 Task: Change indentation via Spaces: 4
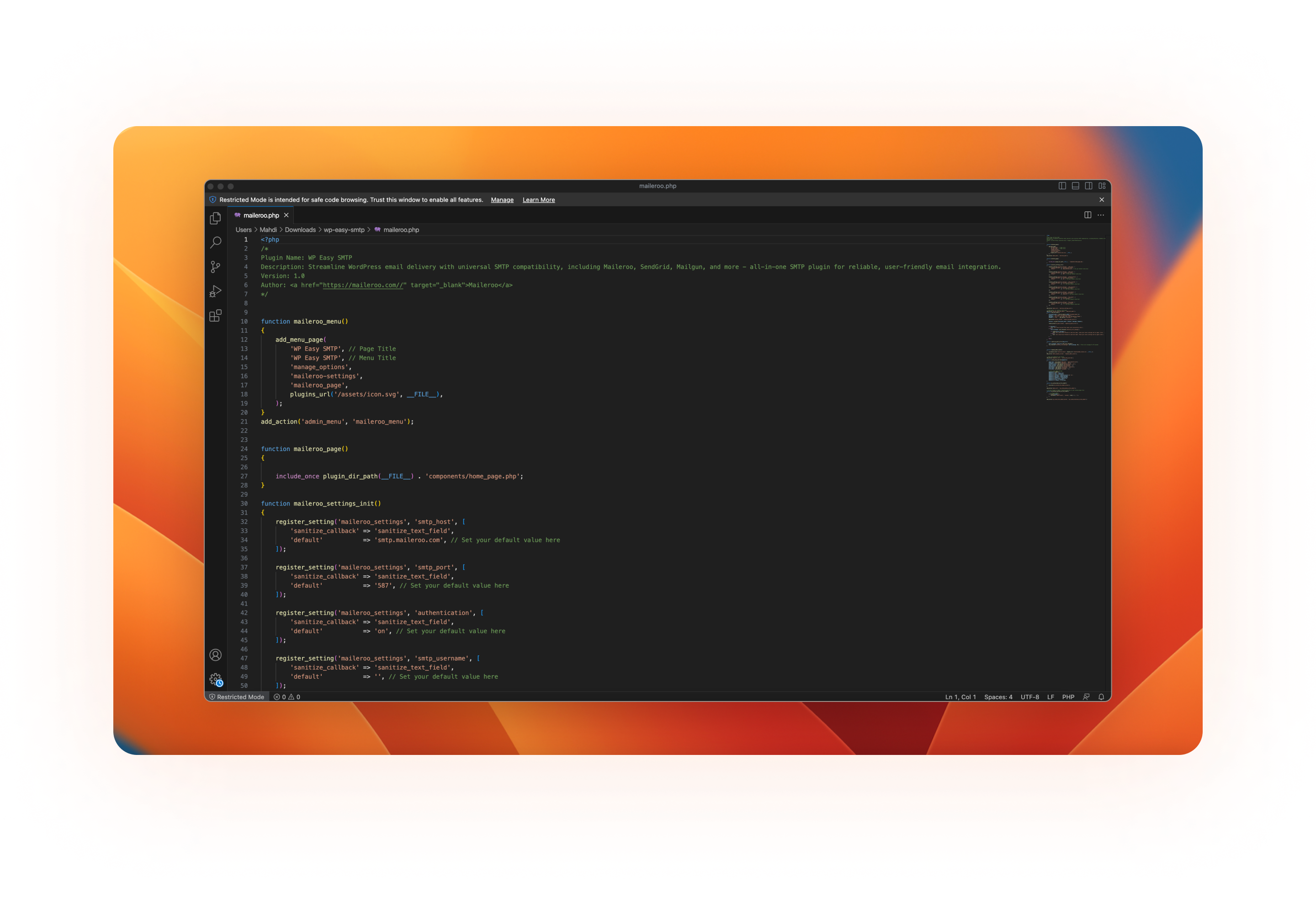[x=998, y=697]
